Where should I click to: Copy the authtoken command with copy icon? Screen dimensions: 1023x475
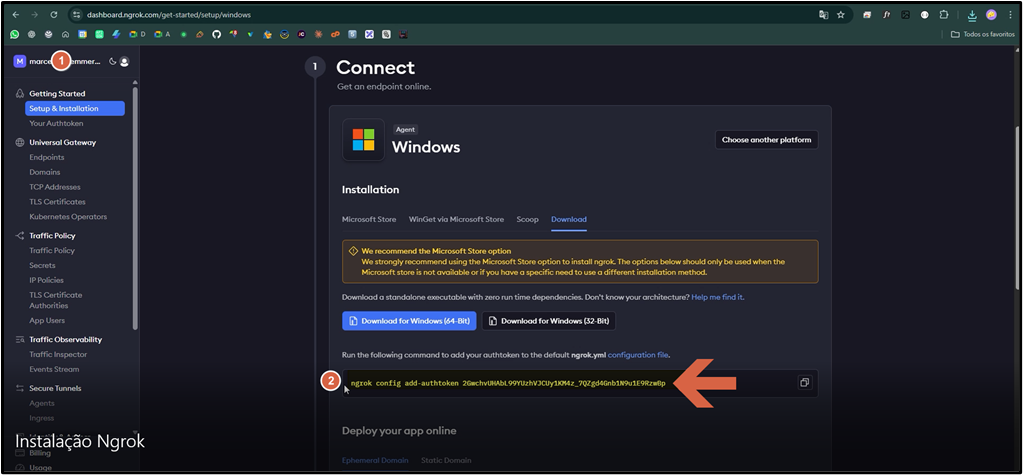coord(804,383)
